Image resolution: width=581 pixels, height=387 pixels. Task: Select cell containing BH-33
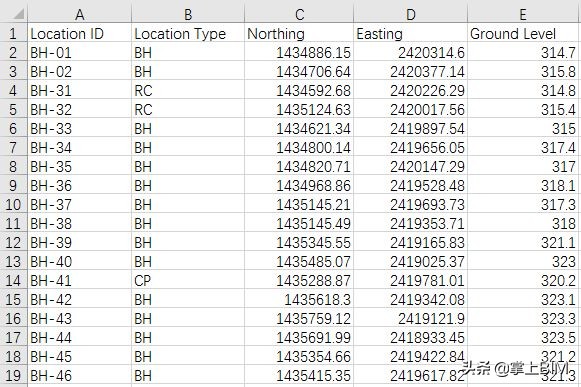[x=79, y=128]
